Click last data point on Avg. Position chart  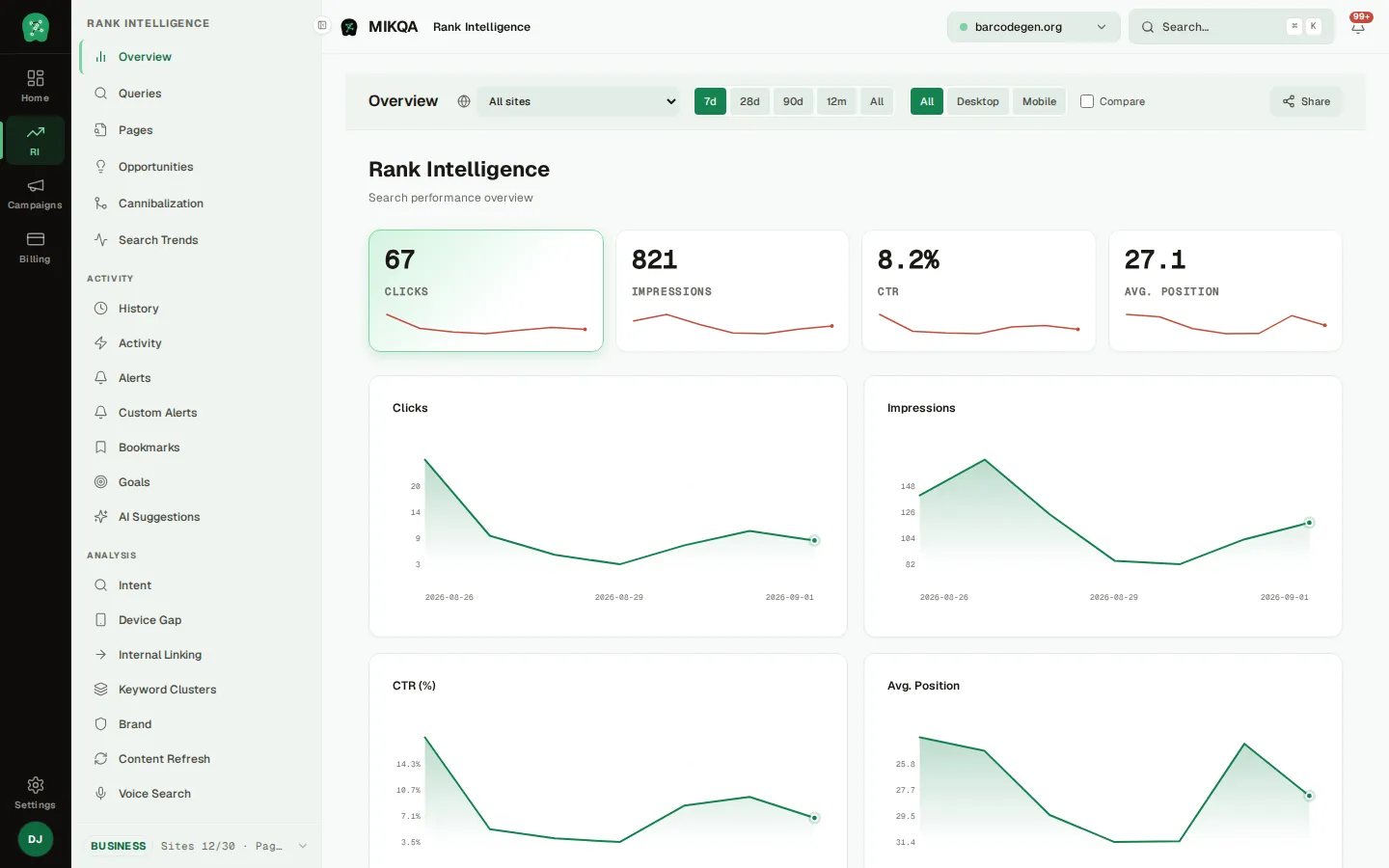[1309, 796]
